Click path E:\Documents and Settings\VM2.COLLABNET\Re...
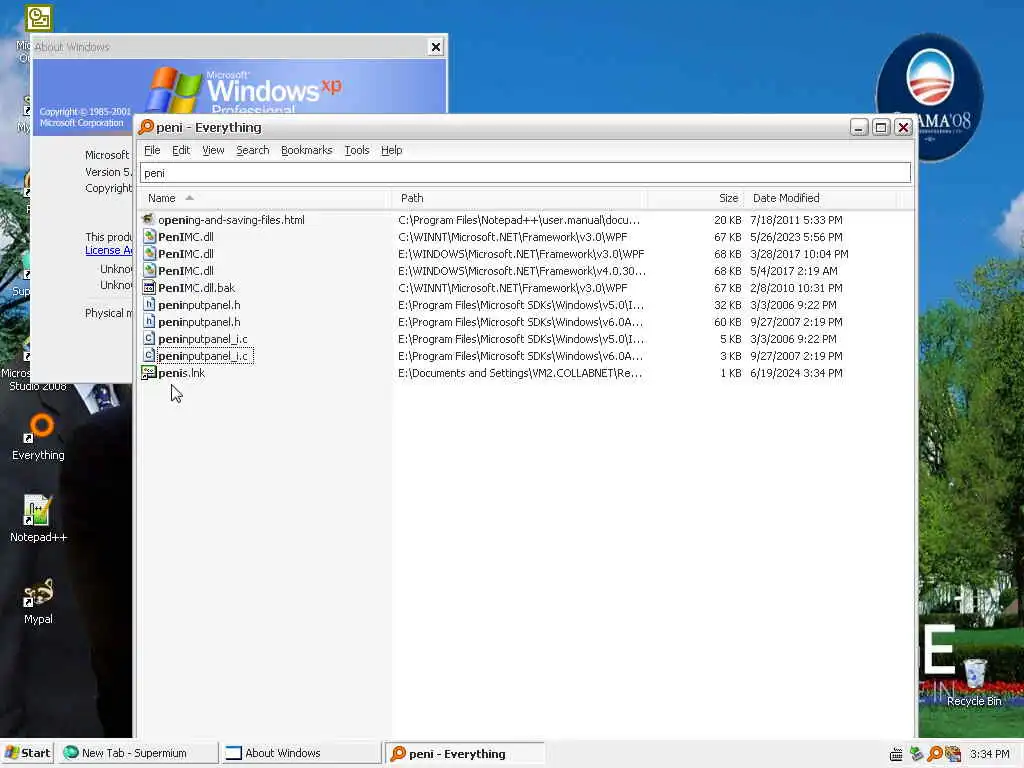1024x768 pixels. coord(520,372)
